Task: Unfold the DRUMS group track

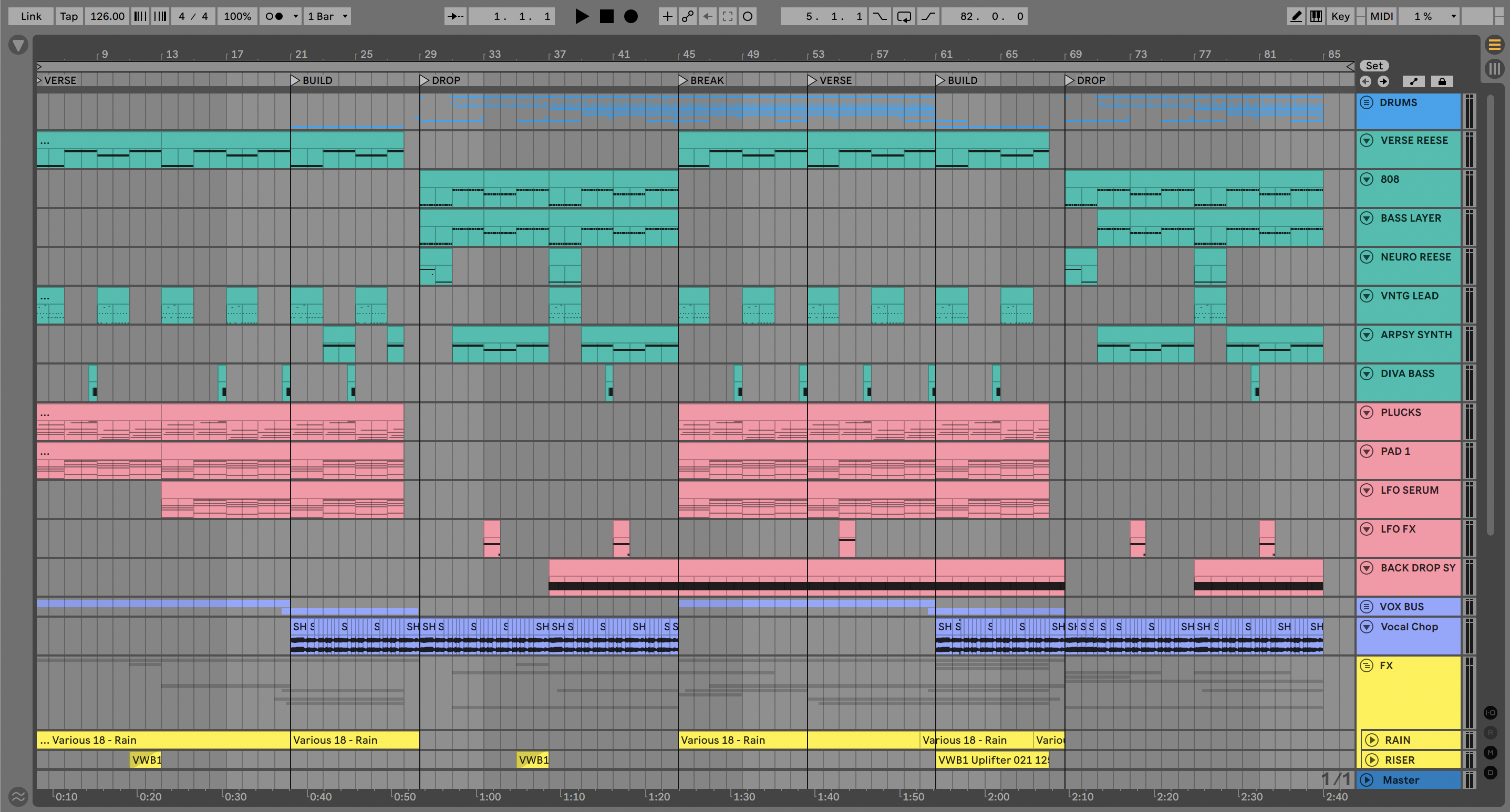Action: [1367, 102]
